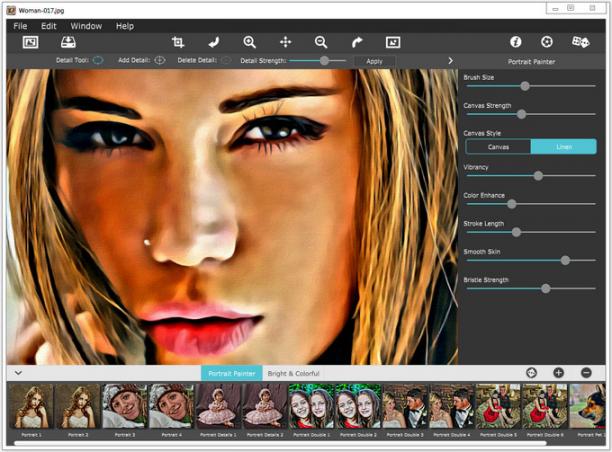This screenshot has width=612, height=452.
Task: Select the Delete Detail icon
Action: pyautogui.click(x=226, y=61)
